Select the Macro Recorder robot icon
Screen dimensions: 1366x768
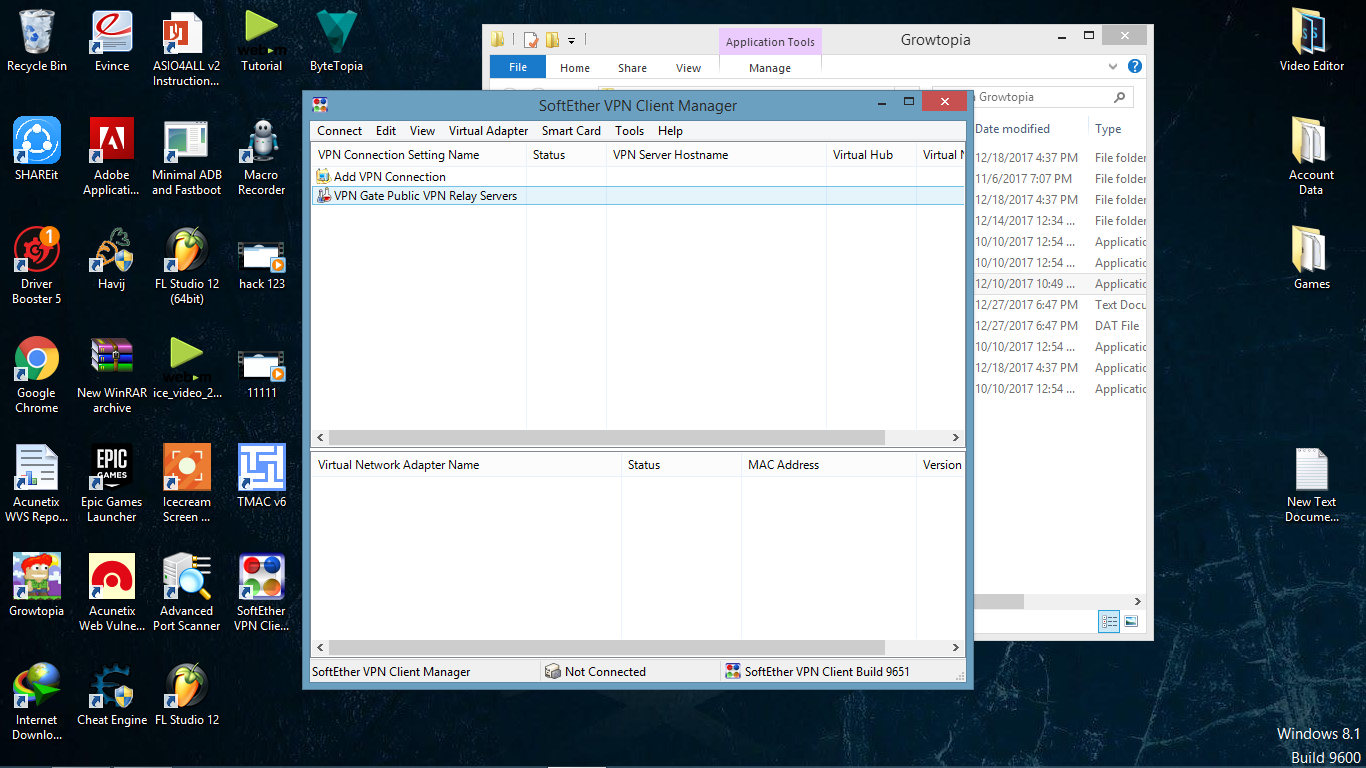pyautogui.click(x=261, y=157)
